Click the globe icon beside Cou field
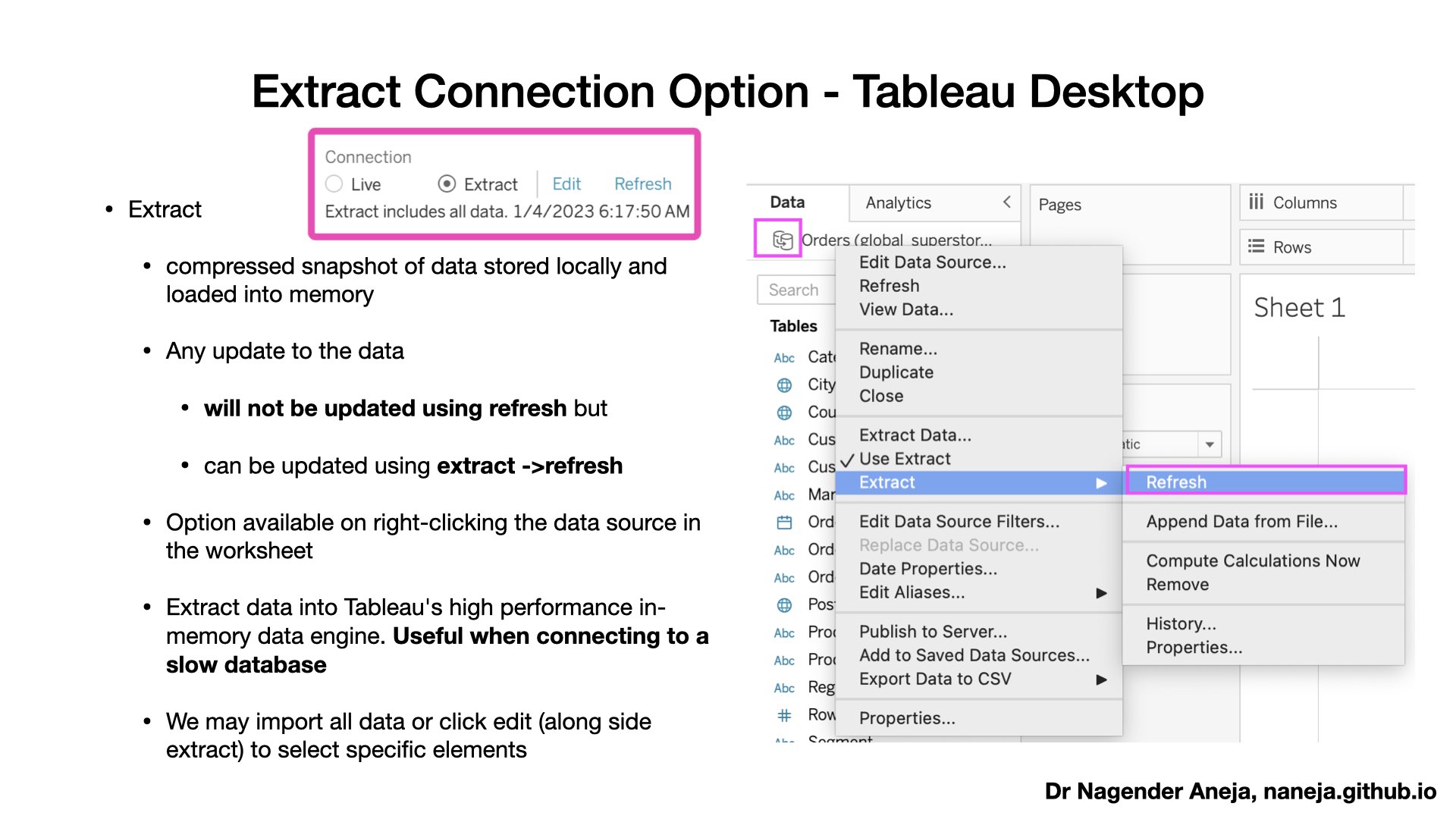The image size is (1456, 819). tap(784, 413)
